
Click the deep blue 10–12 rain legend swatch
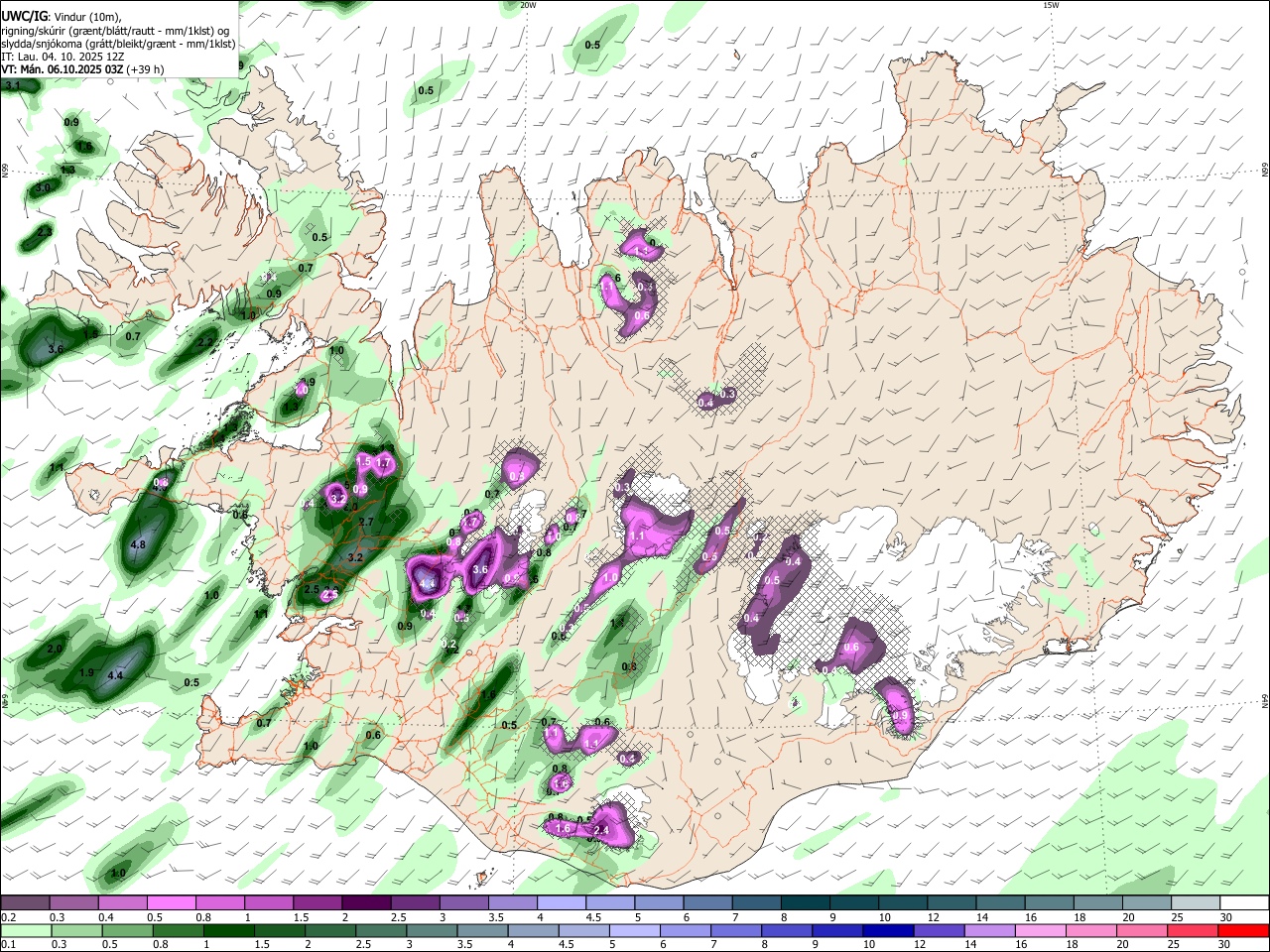[x=887, y=930]
